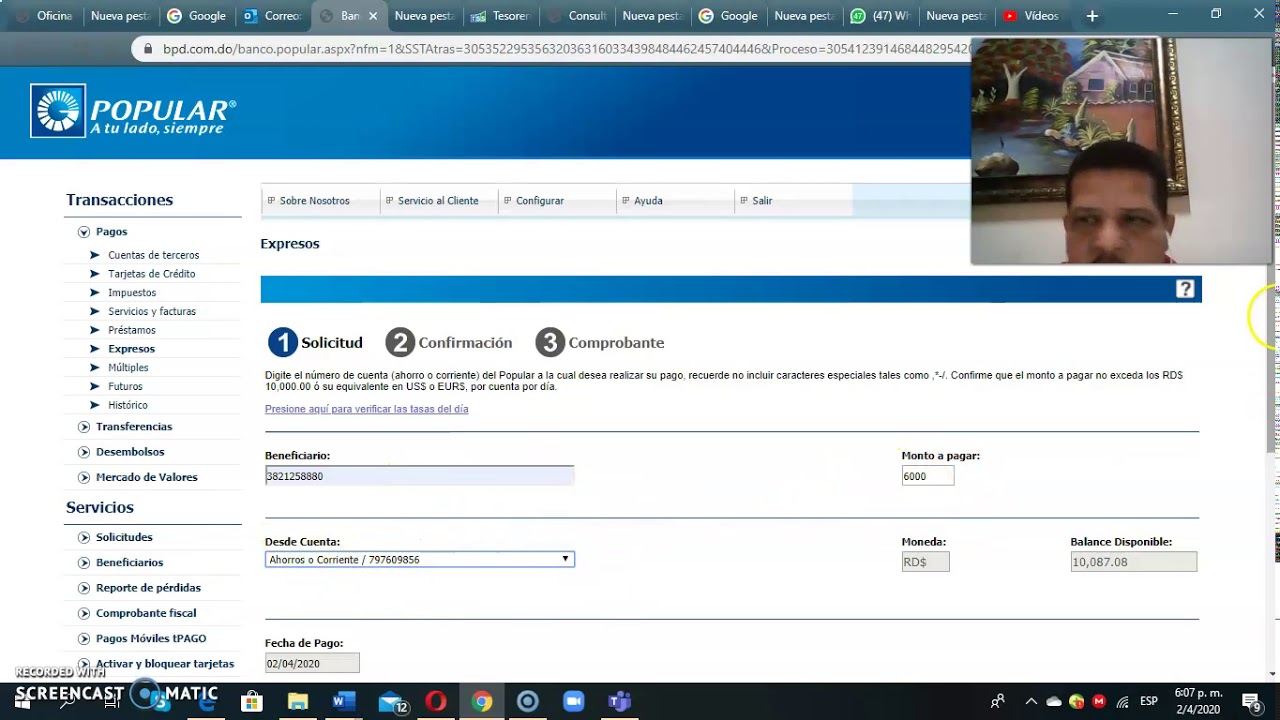Open Préstamos payments

pyautogui.click(x=132, y=330)
